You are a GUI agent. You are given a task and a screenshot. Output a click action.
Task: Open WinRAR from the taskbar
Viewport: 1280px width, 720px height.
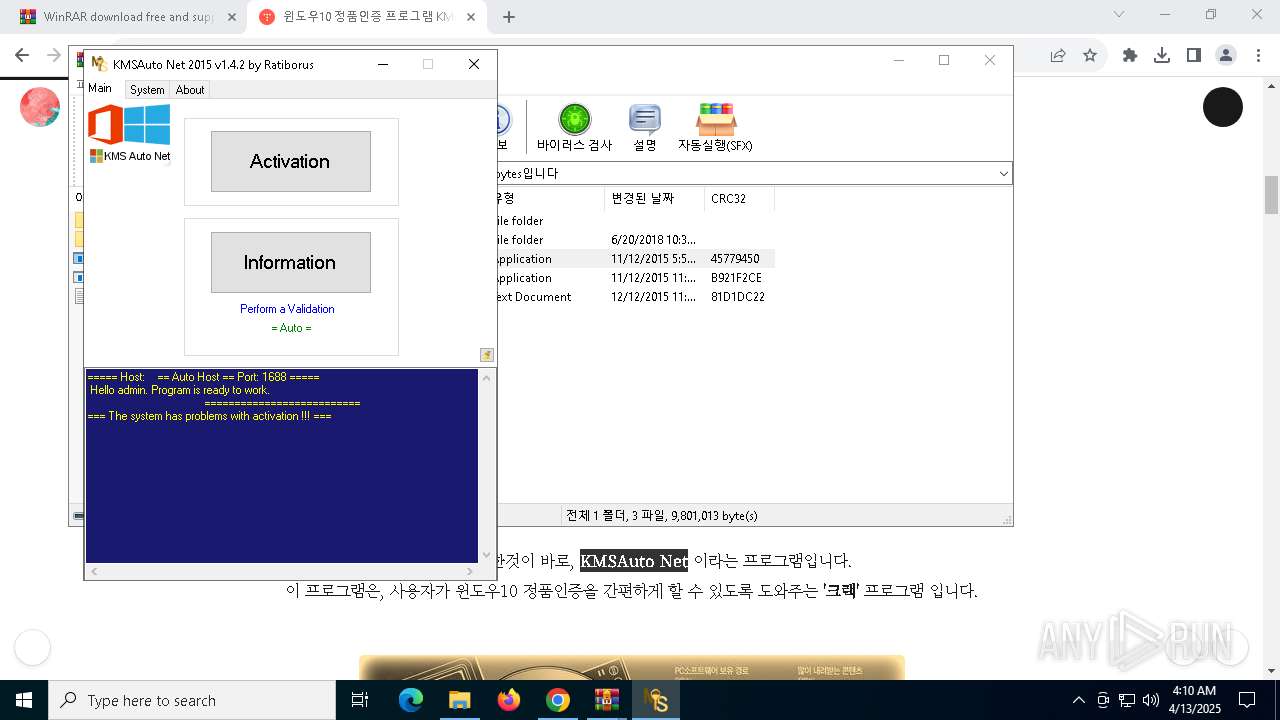[607, 700]
